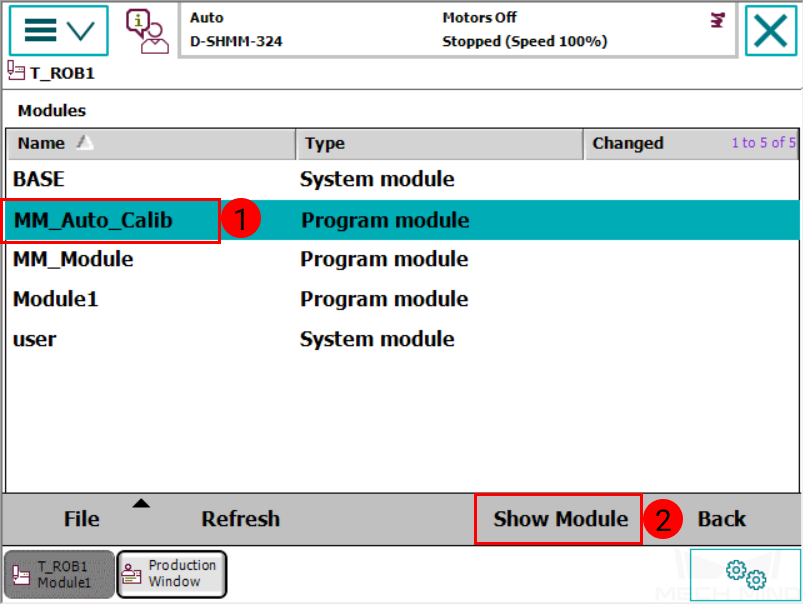The width and height of the screenshot is (803, 605).
Task: Click the T_ROB1 task icon below the menu
Action: click(x=16, y=71)
